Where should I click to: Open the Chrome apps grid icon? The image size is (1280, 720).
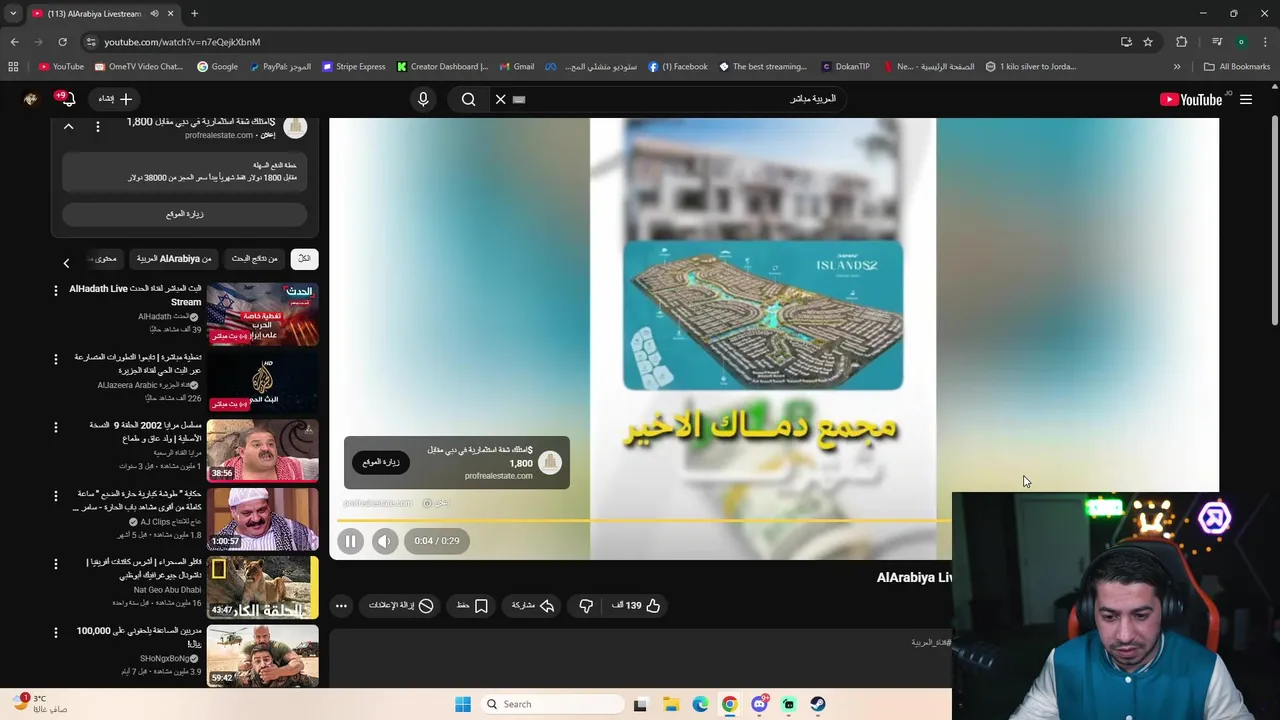tap(13, 67)
